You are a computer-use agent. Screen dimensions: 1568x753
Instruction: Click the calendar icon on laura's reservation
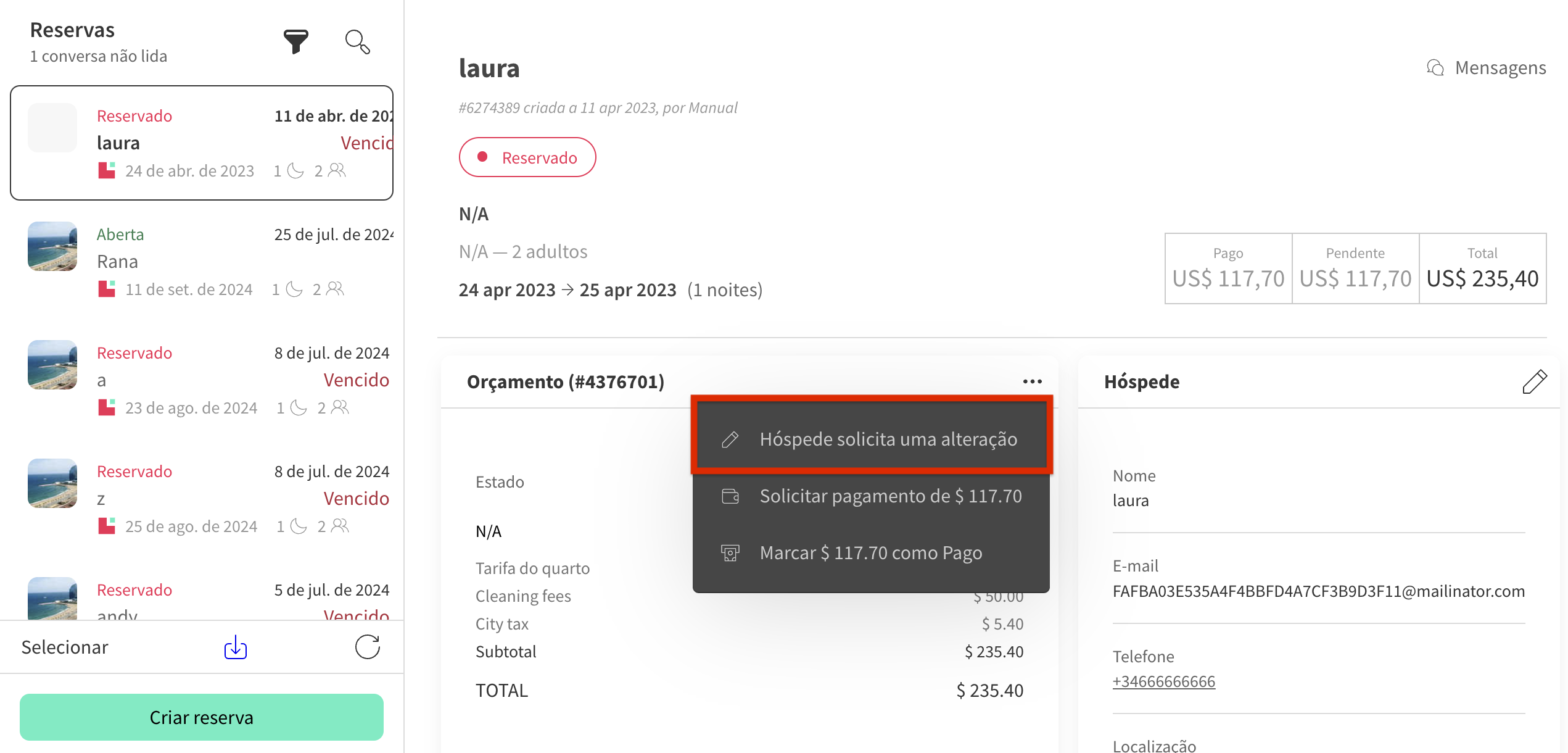106,170
